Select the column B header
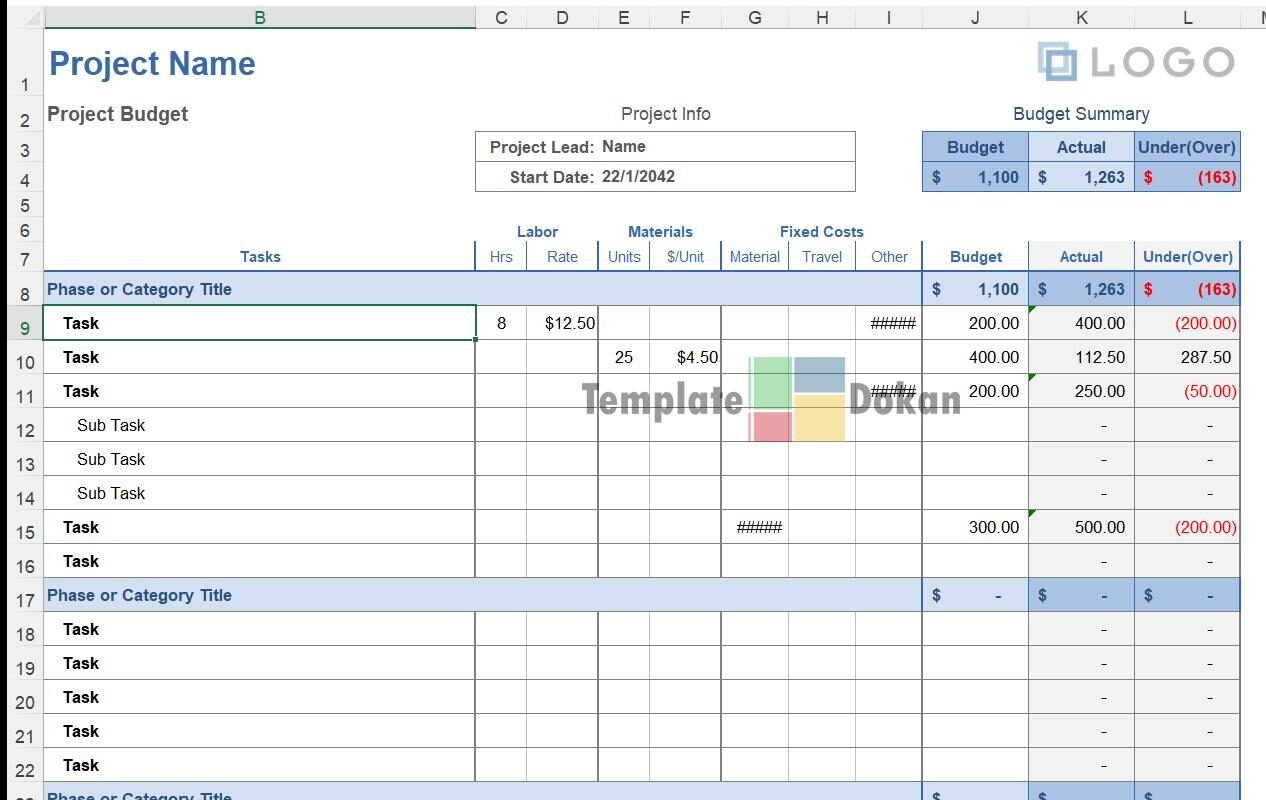The height and width of the screenshot is (800, 1266). (x=259, y=17)
